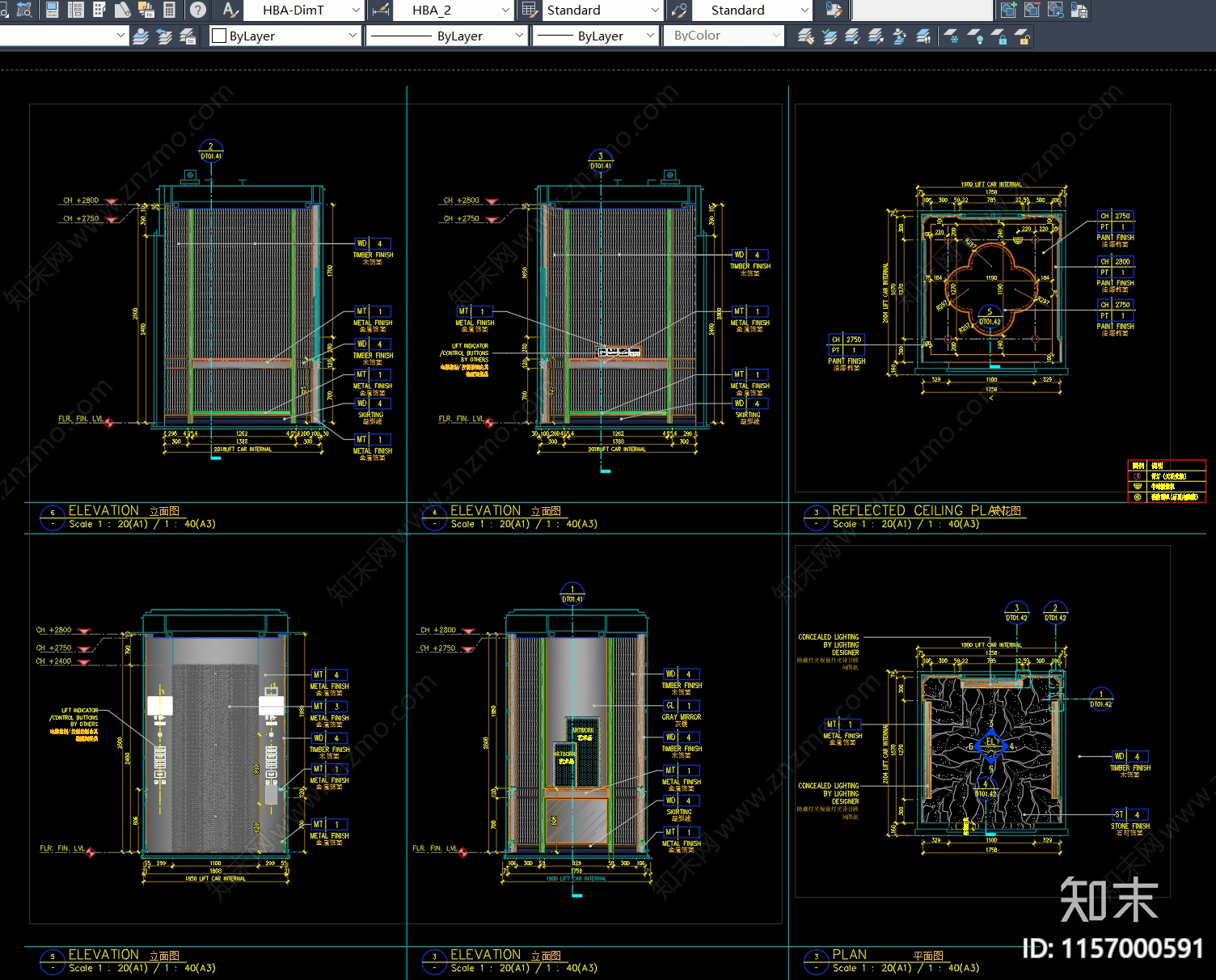The height and width of the screenshot is (980, 1216).
Task: Click Add to Working Set icon
Action: pyautogui.click(x=1008, y=10)
